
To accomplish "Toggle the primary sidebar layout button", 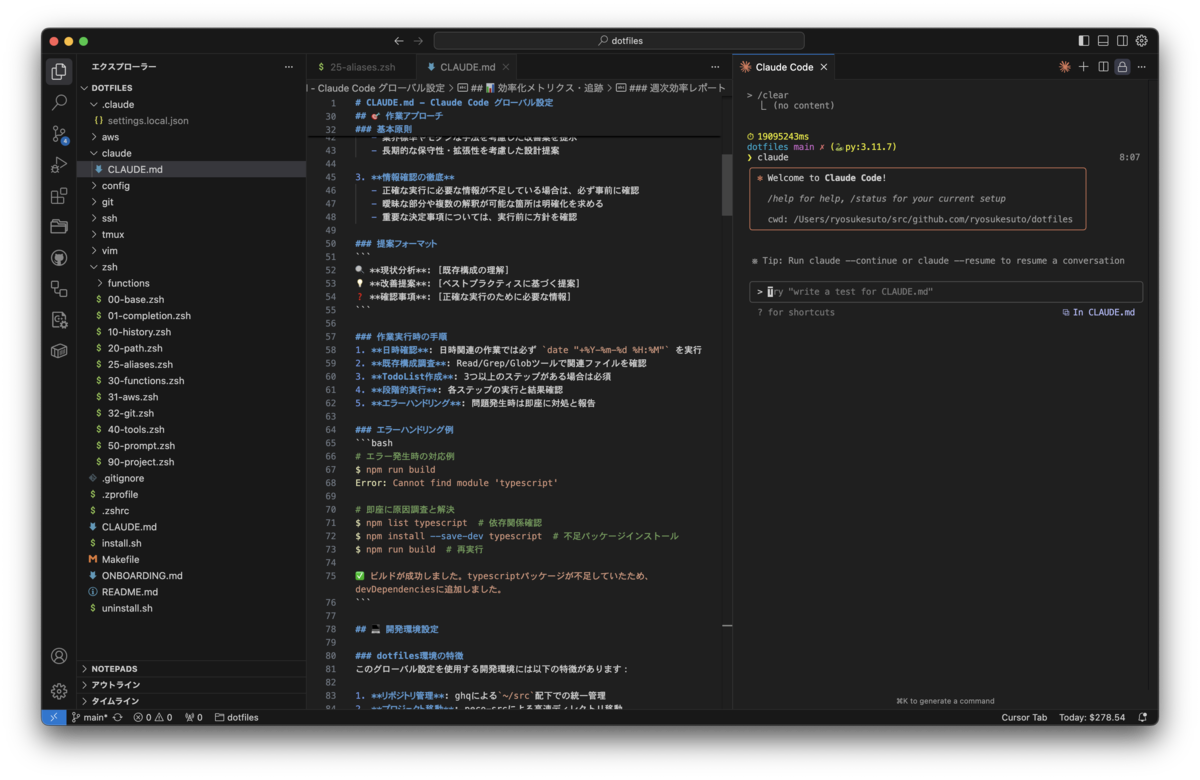I will [1084, 41].
